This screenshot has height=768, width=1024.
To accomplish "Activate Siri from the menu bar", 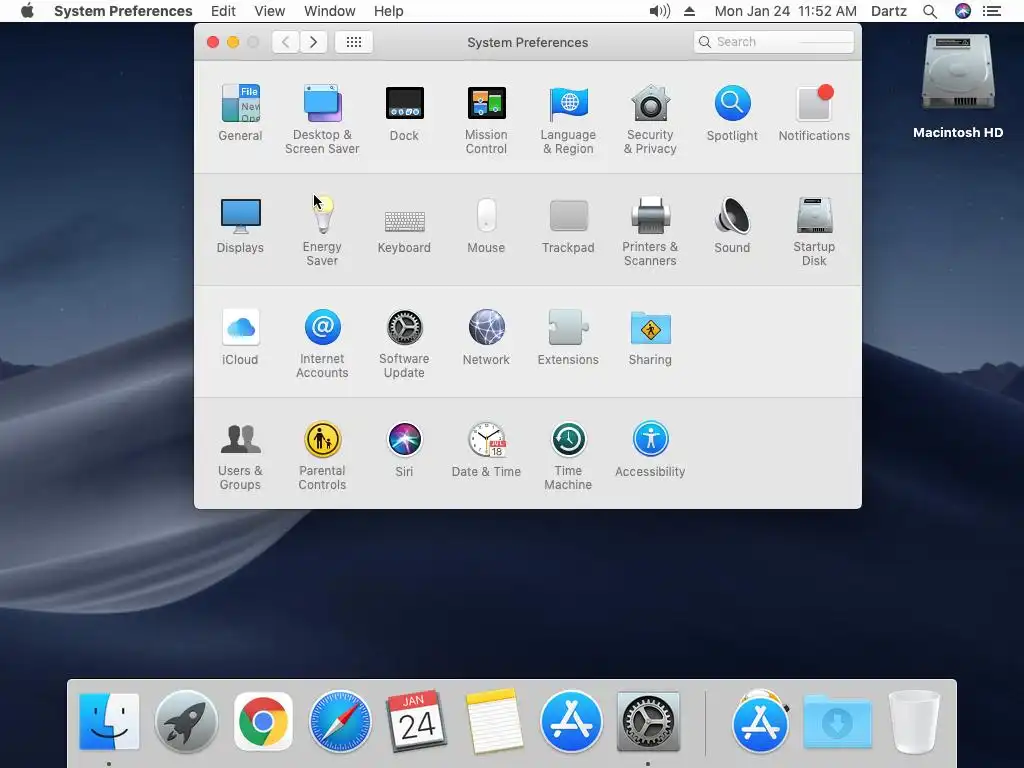I will (963, 11).
